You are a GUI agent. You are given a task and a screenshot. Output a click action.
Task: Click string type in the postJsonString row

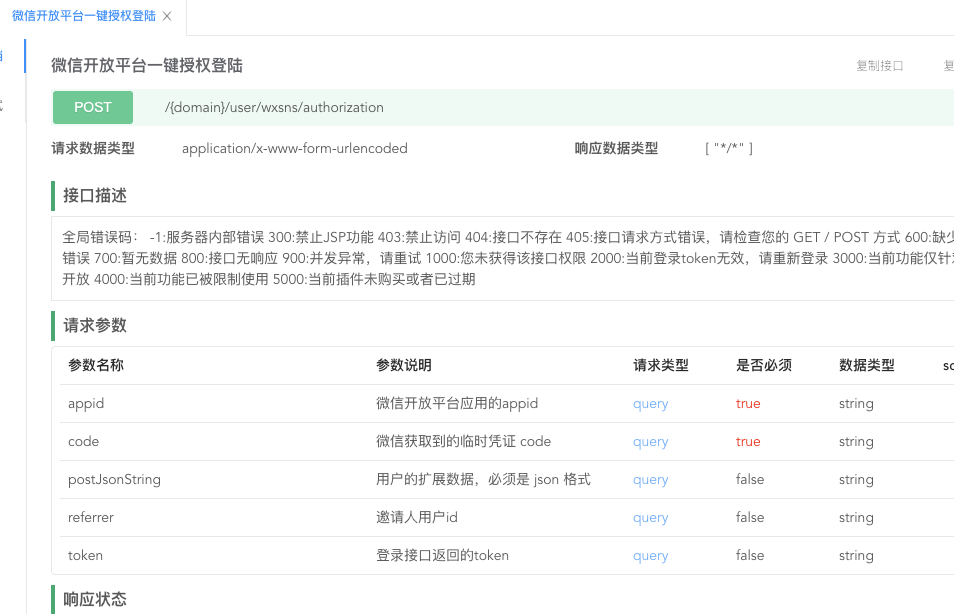856,480
